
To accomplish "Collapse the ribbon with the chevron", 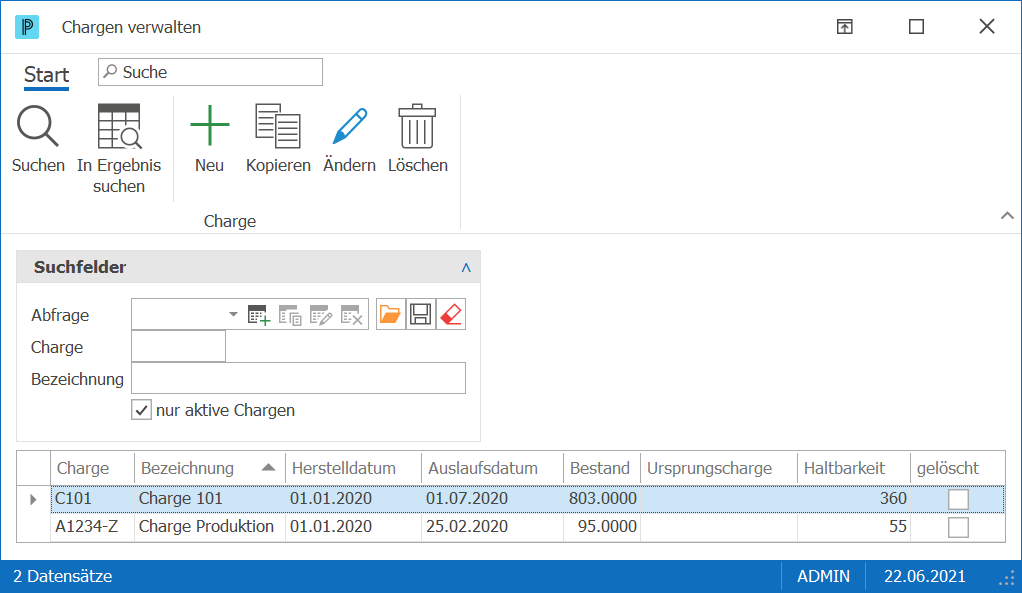I will (x=1007, y=216).
